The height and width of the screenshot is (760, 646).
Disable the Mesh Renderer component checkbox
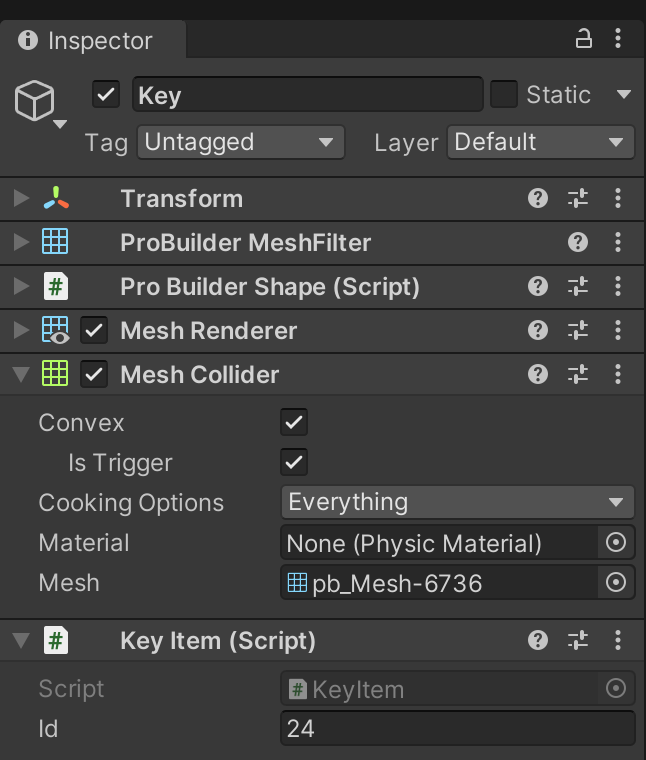click(94, 330)
